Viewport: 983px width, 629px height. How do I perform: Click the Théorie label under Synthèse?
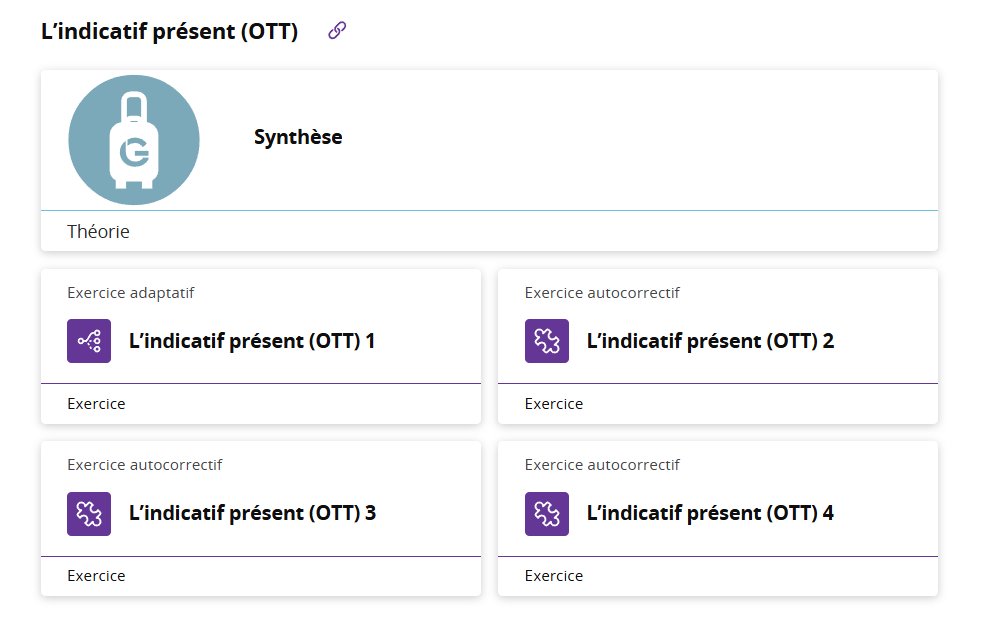click(98, 231)
